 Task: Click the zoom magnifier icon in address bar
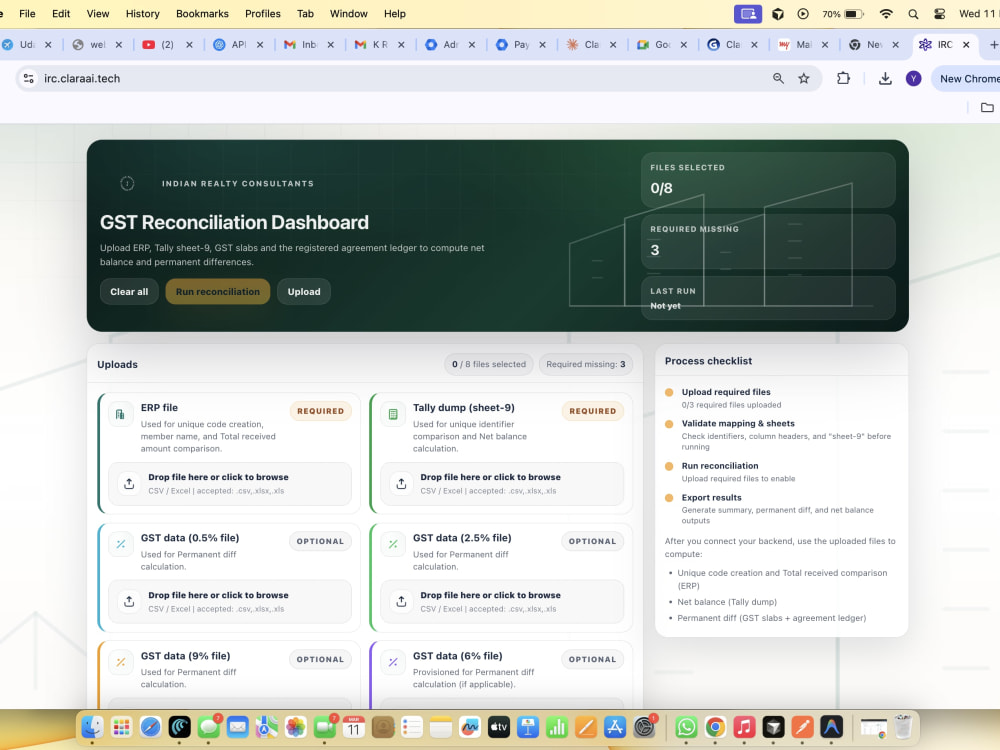click(x=778, y=78)
